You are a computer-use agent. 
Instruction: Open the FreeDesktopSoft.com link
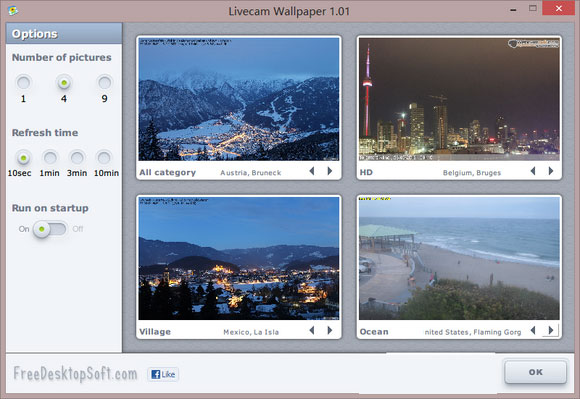(75, 373)
